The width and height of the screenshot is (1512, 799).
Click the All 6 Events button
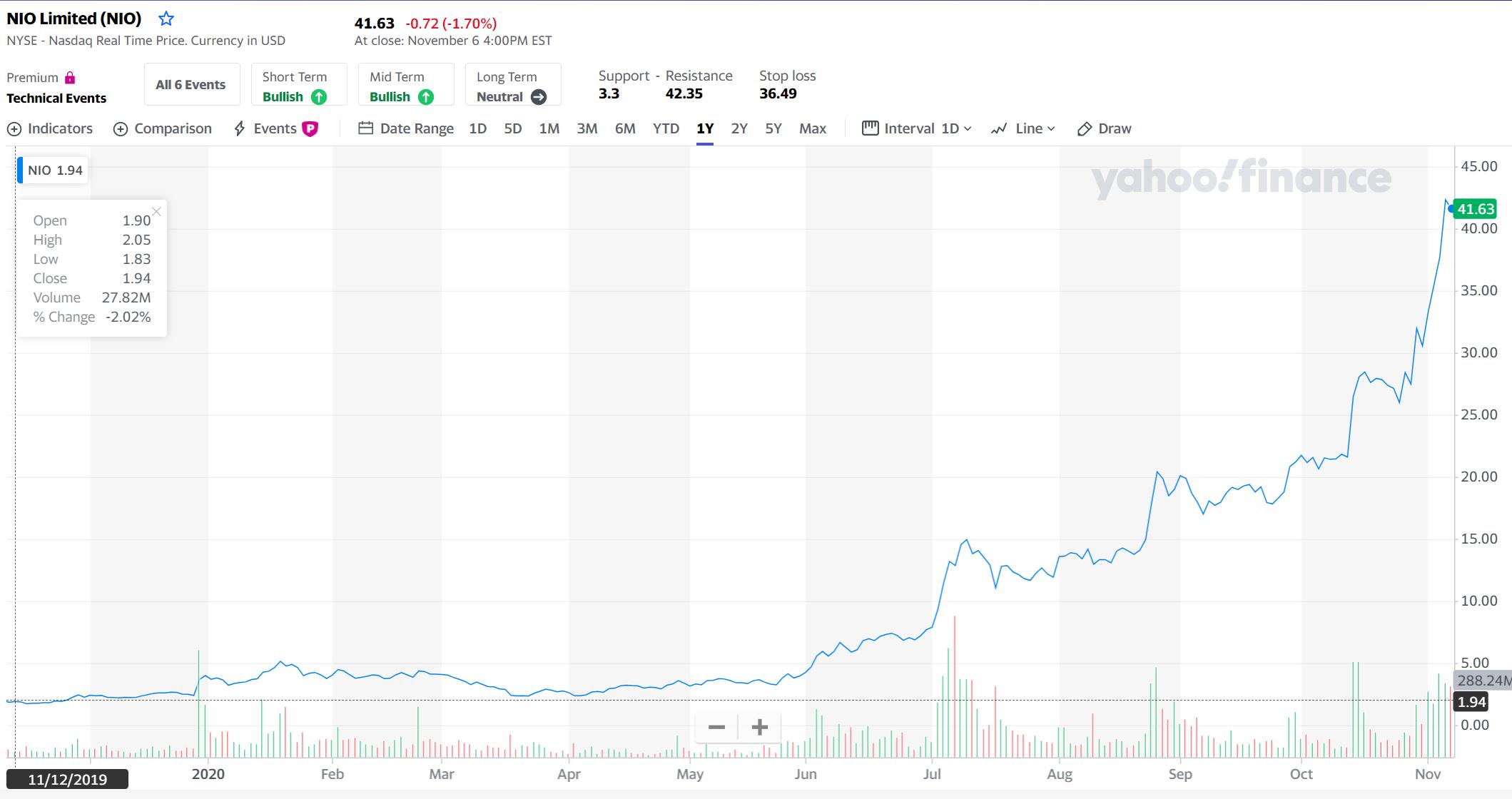point(191,85)
